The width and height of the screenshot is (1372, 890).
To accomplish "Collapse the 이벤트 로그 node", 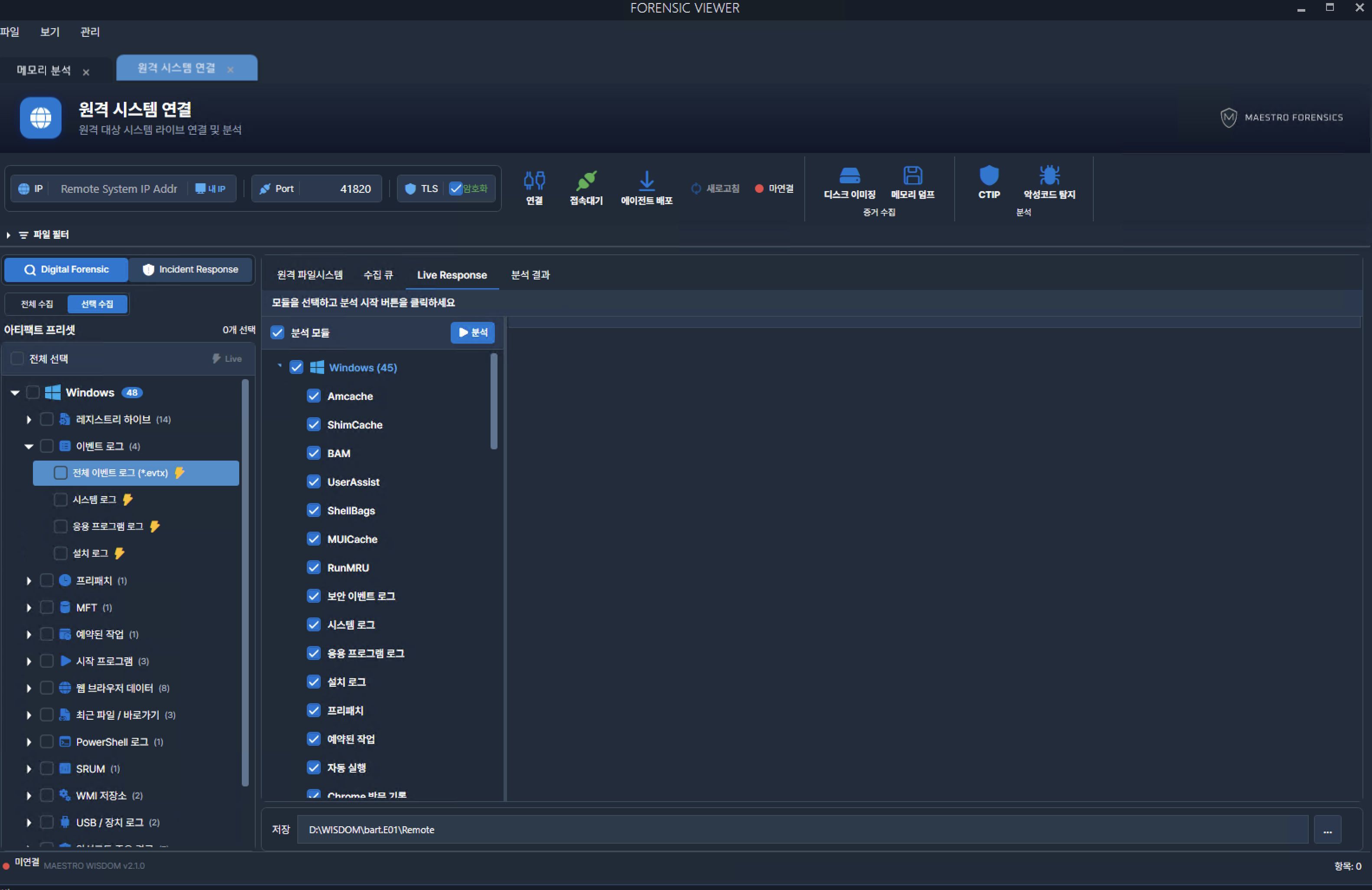I will click(x=29, y=446).
